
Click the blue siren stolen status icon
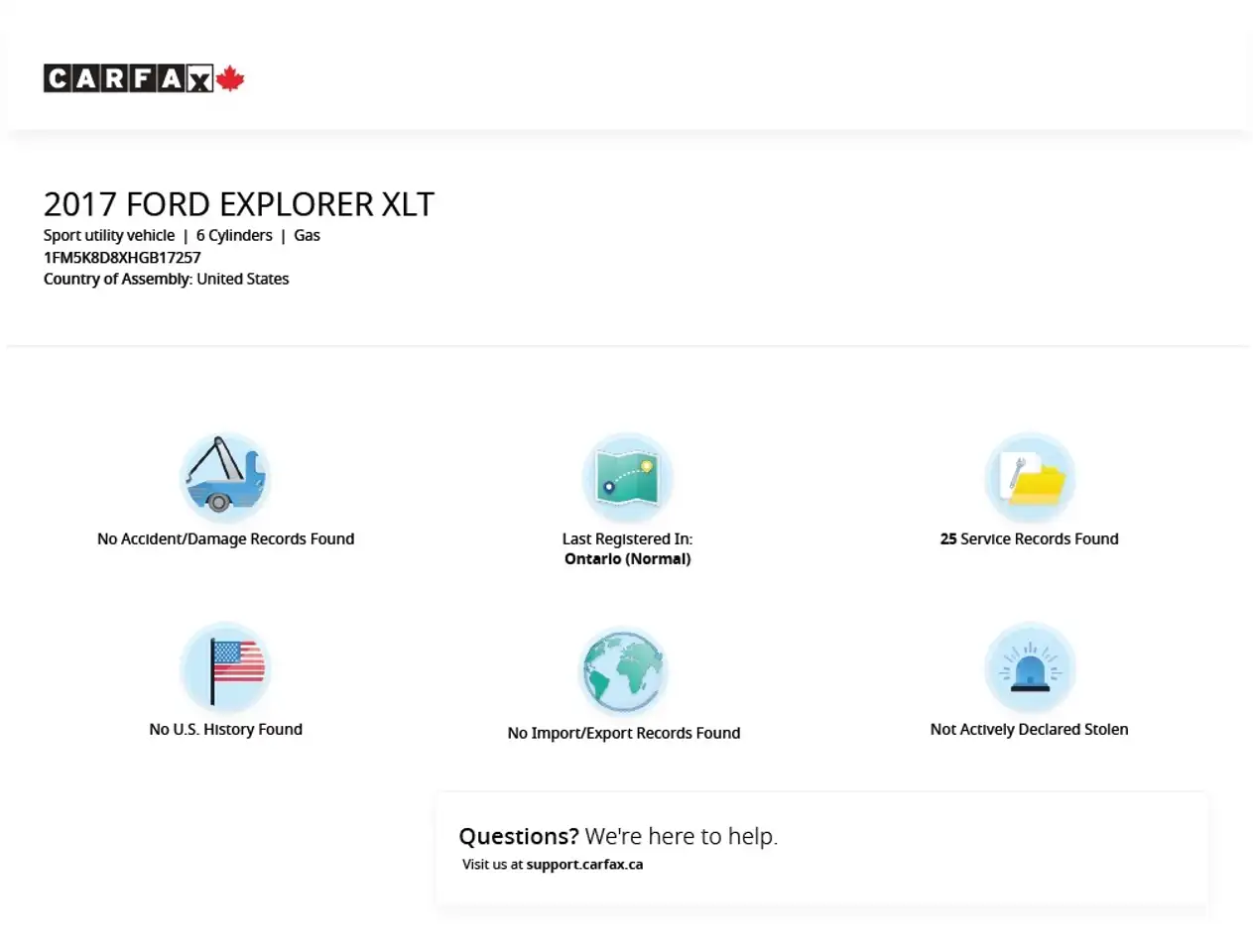[1030, 667]
